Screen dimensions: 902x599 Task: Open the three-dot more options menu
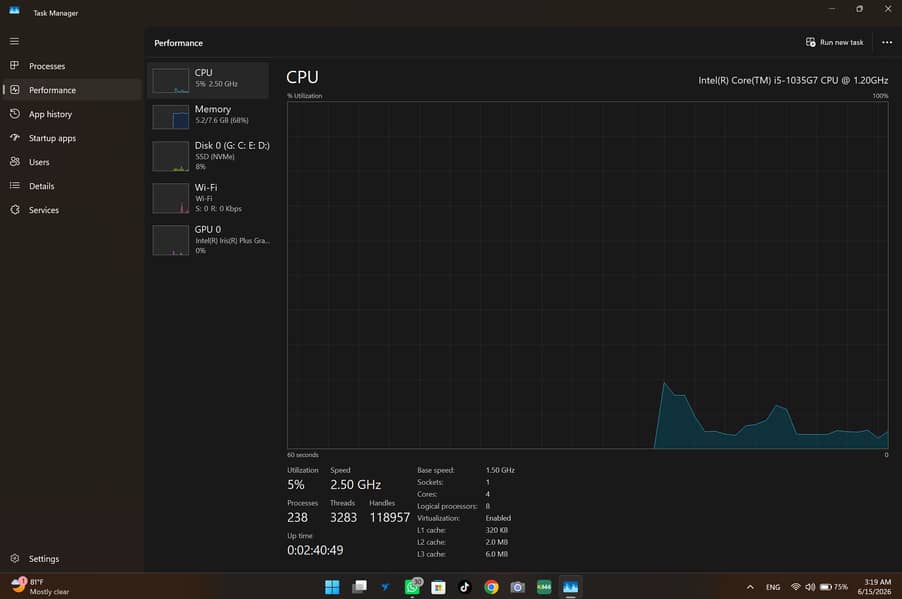[x=887, y=42]
